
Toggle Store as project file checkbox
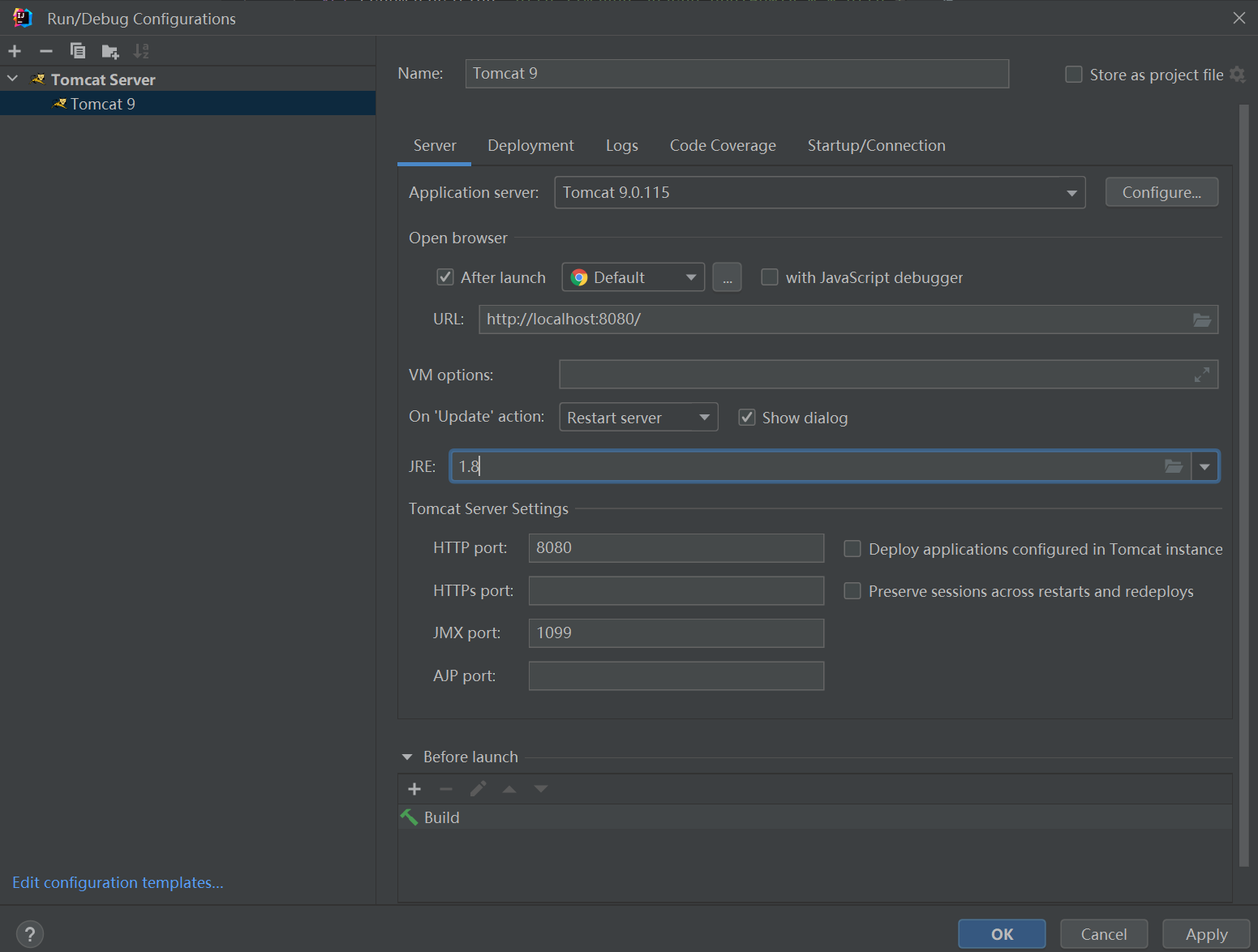(1074, 75)
